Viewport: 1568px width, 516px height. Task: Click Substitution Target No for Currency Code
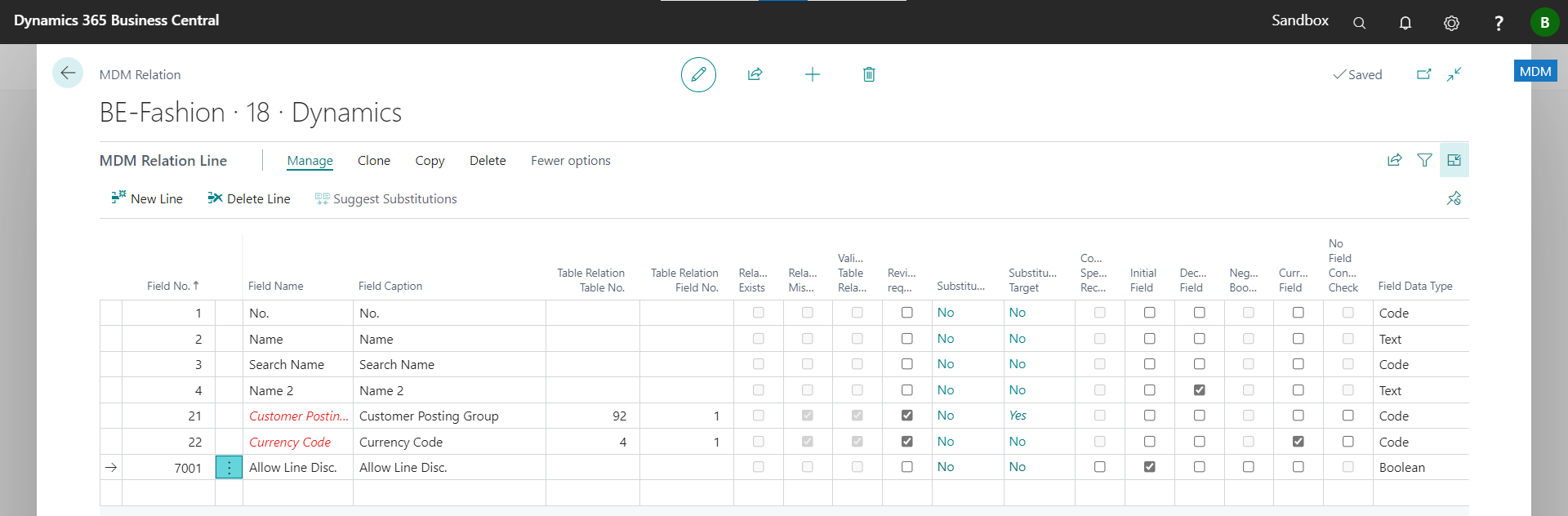1018,442
